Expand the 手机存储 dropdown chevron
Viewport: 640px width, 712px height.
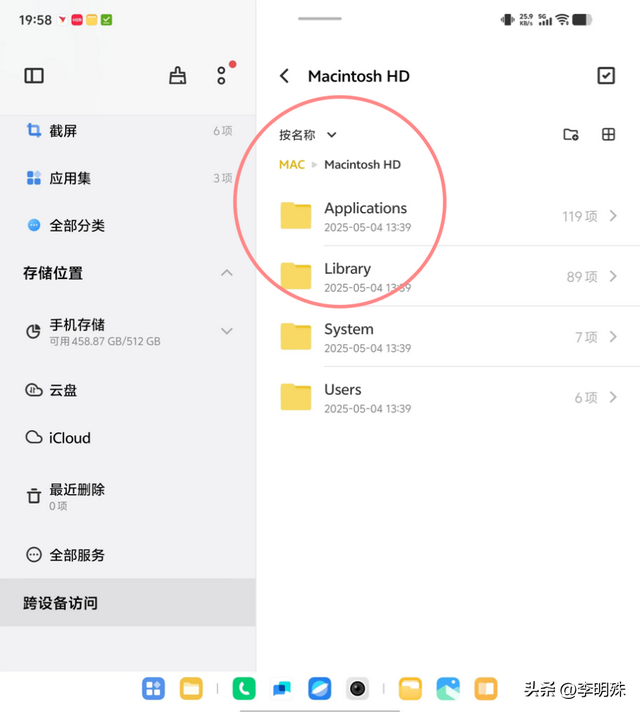(x=227, y=331)
